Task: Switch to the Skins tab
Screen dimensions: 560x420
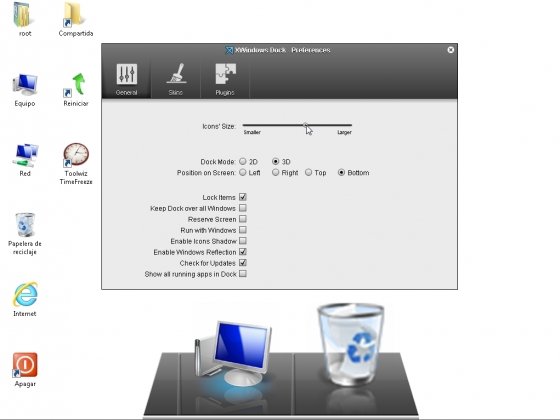Action: click(175, 79)
